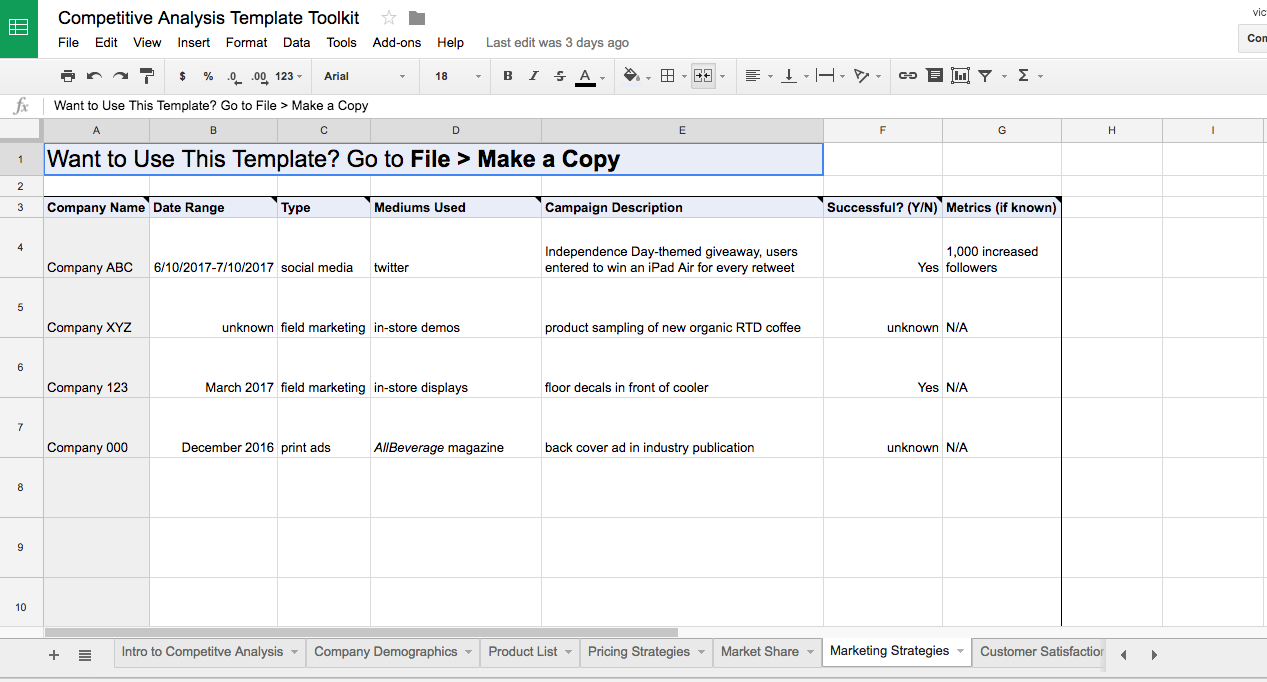Insert a link
This screenshot has width=1267, height=682.
pyautogui.click(x=908, y=76)
